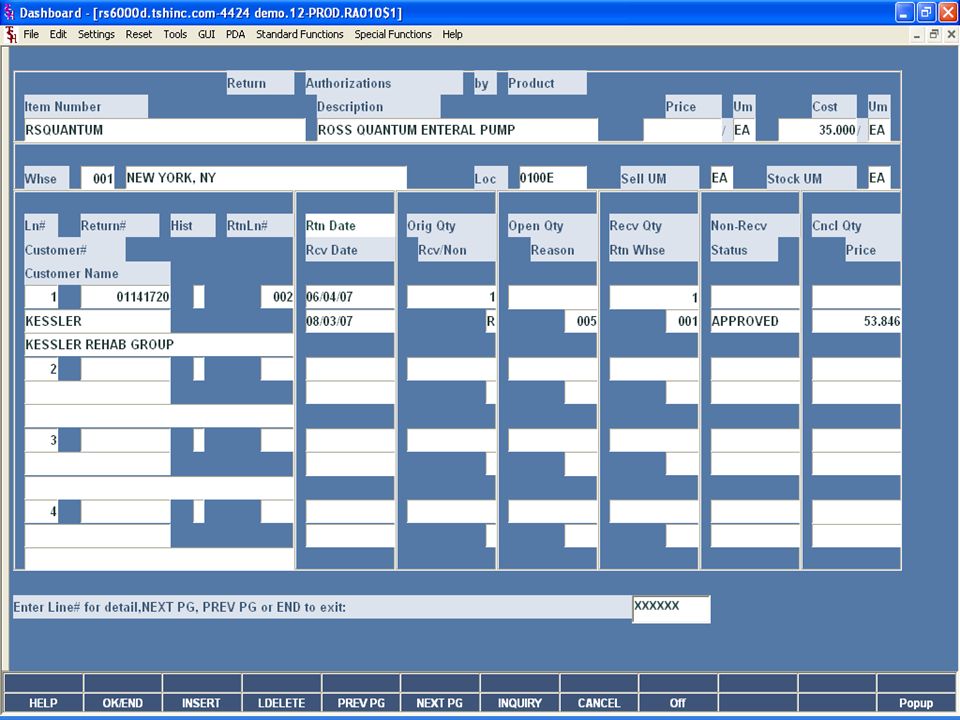Click RtnLn# value 002

[277, 297]
